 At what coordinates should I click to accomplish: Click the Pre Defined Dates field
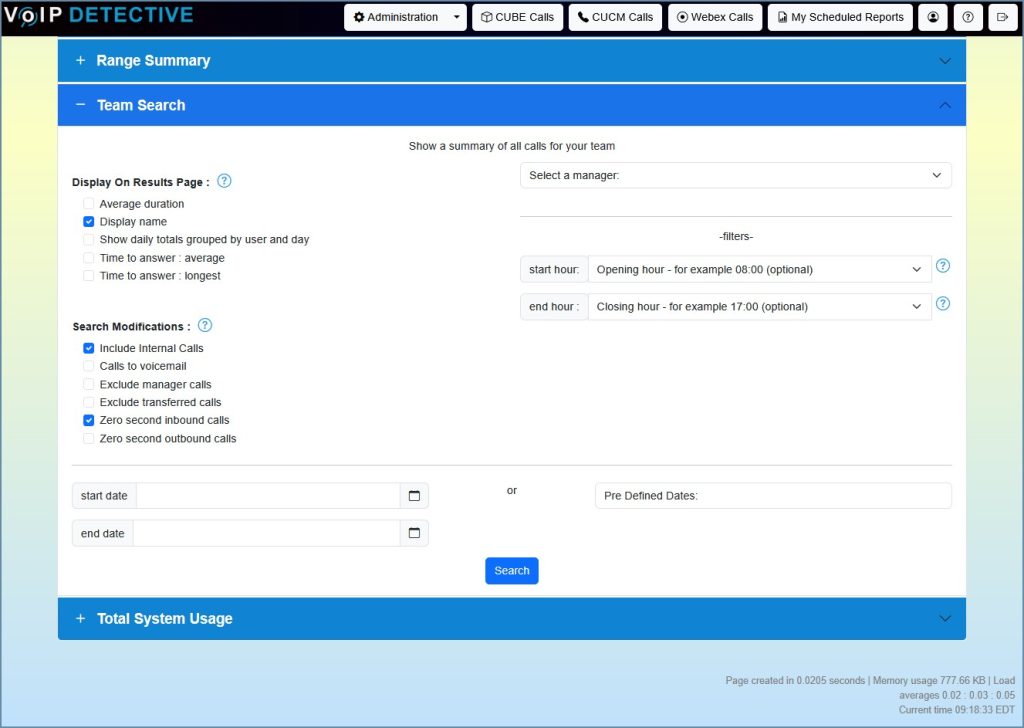point(773,496)
